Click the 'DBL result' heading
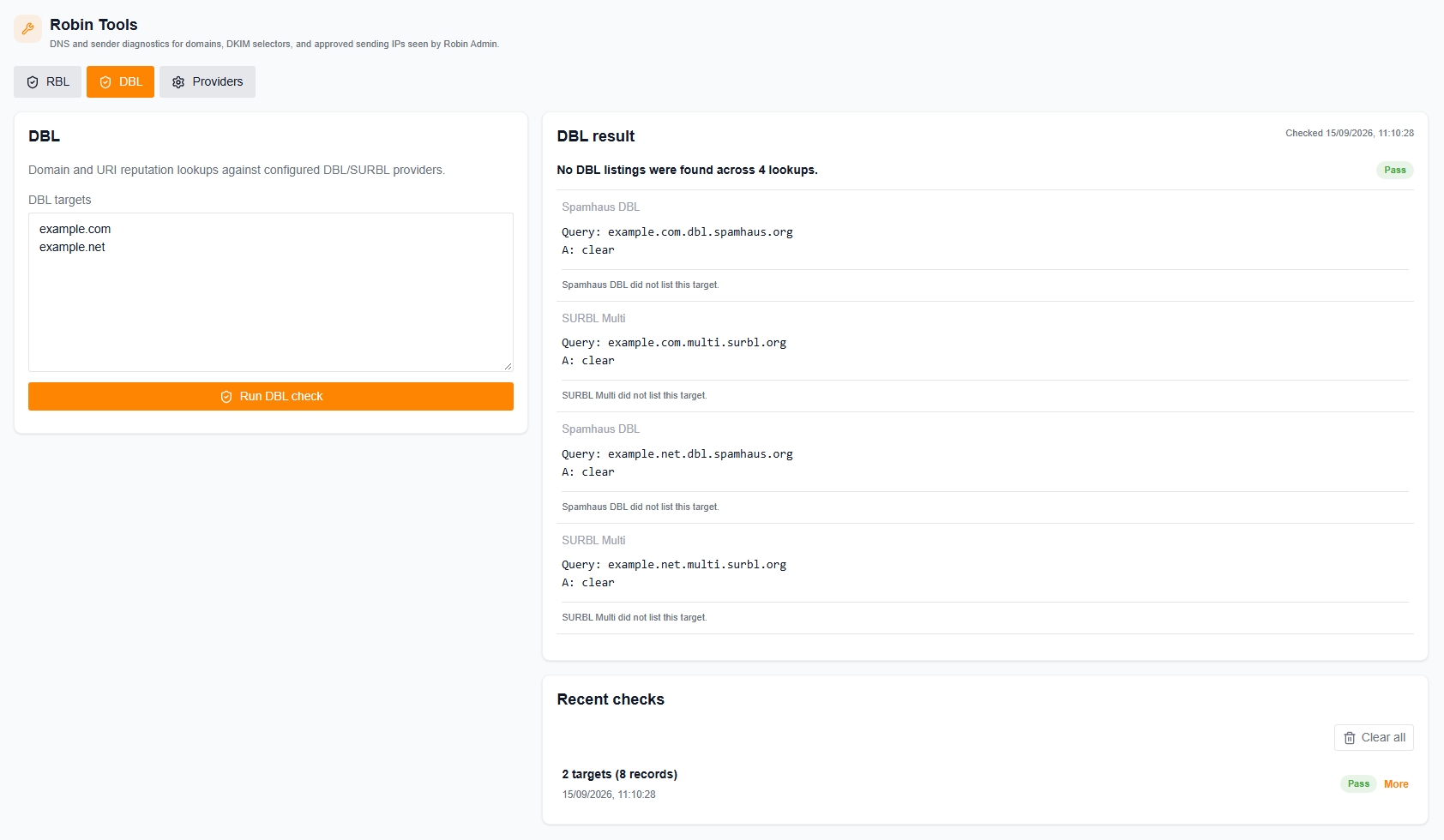Viewport: 1444px width, 840px height. (x=596, y=136)
